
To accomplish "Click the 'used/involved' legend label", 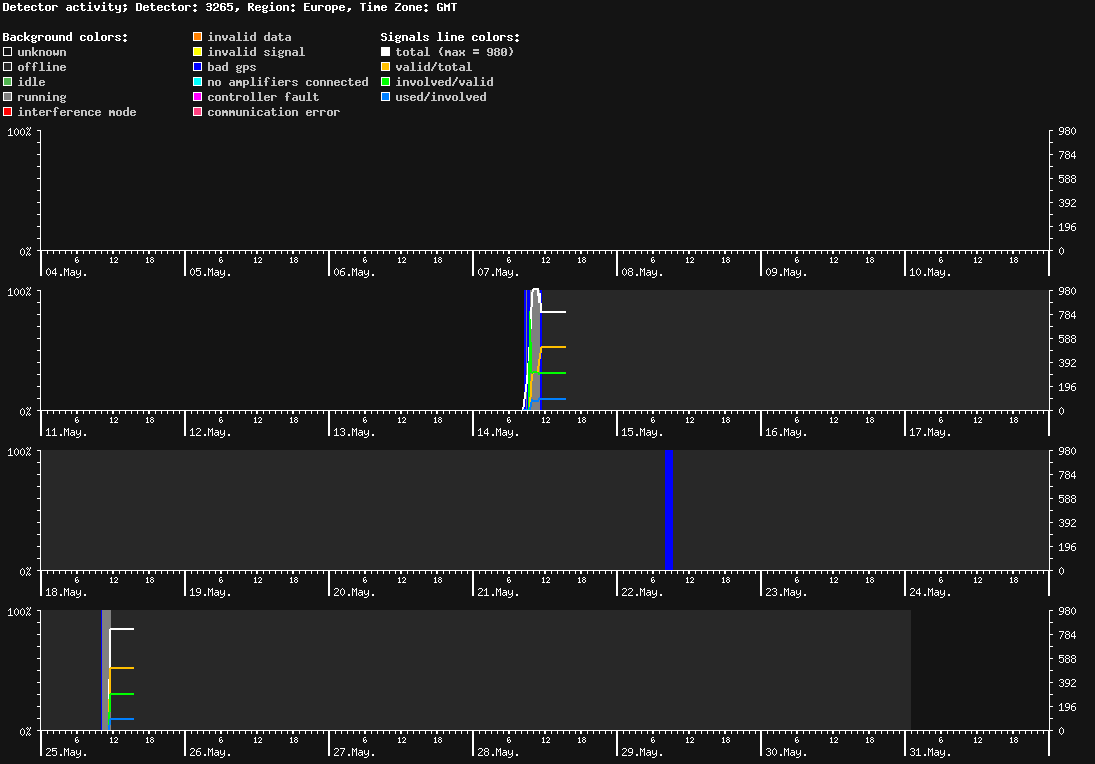I will [x=441, y=96].
